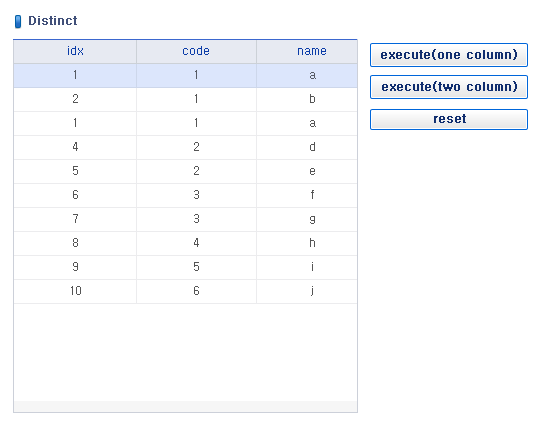
Task: Sort by the code column header
Action: (196, 51)
